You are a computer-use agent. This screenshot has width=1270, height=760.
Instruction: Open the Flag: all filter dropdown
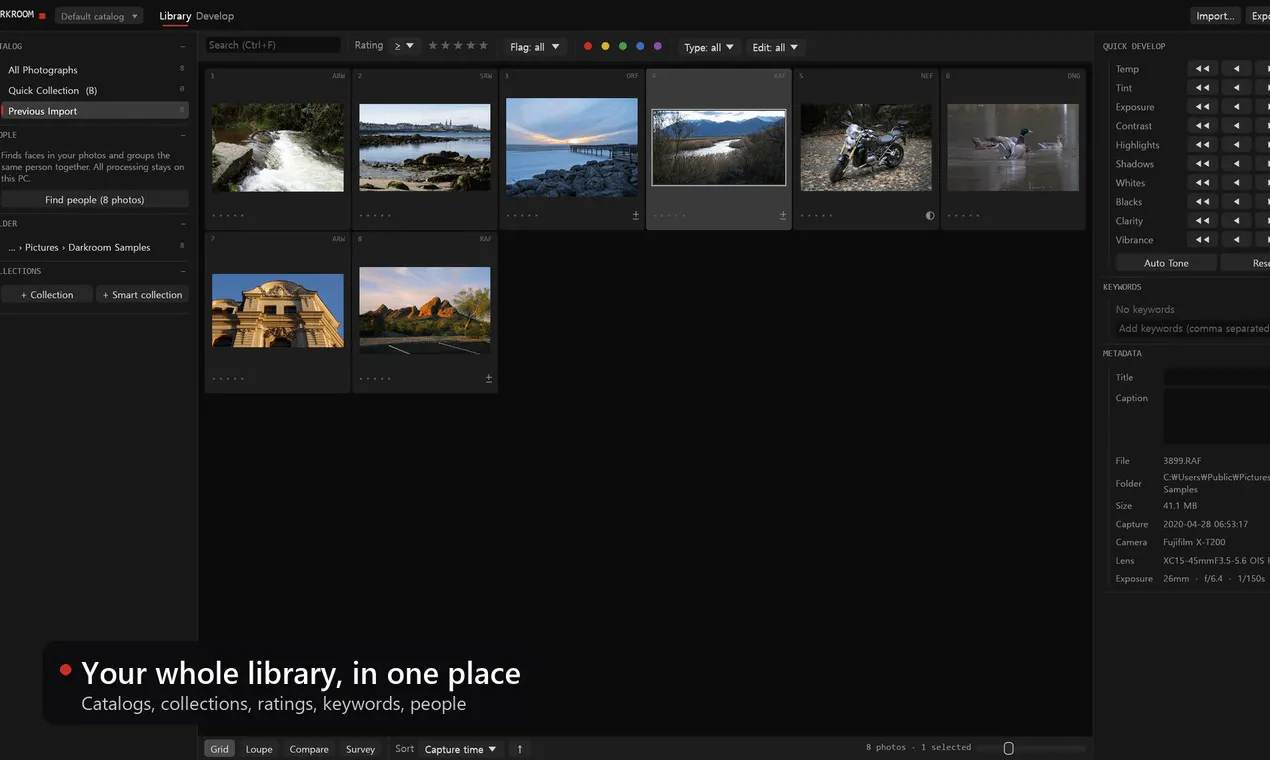tap(535, 47)
